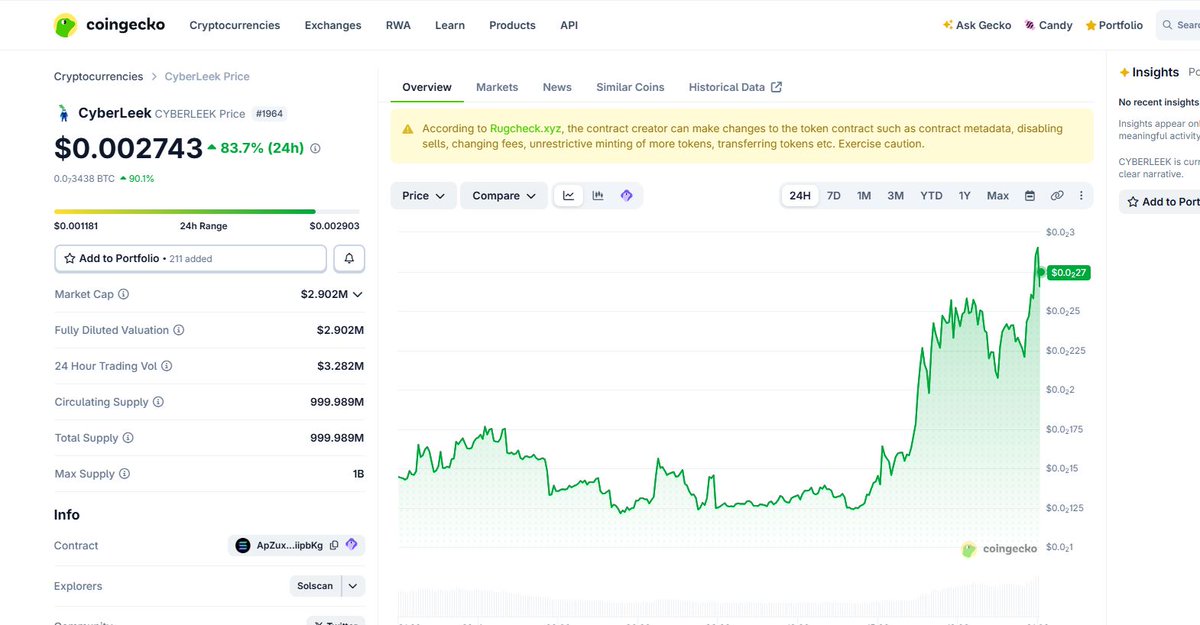Viewport: 1200px width, 625px height.
Task: Open Historical Data external link
Action: coord(735,87)
